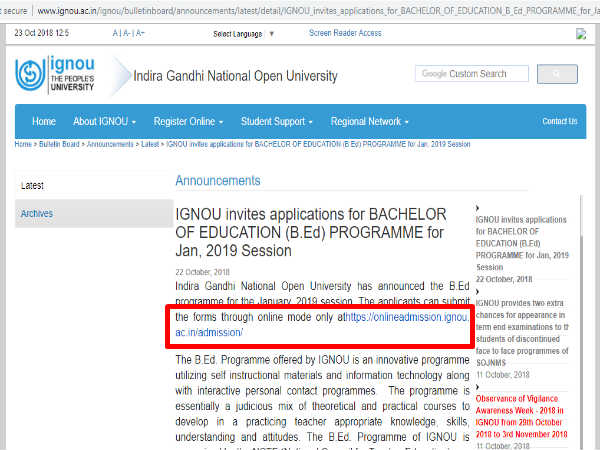Click the arrow bullet above B.Ed sidebar item
This screenshot has height=450, width=600.
(477, 208)
